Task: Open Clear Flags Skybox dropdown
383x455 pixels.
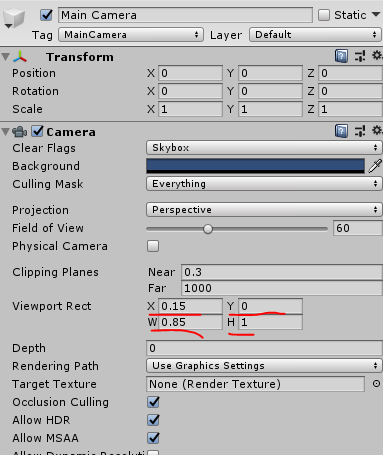Action: tap(264, 147)
